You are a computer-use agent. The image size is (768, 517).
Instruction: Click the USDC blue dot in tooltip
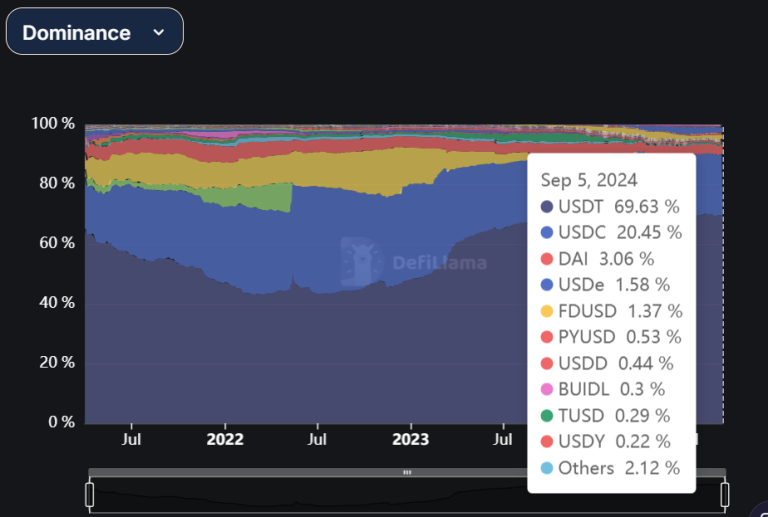coord(546,233)
